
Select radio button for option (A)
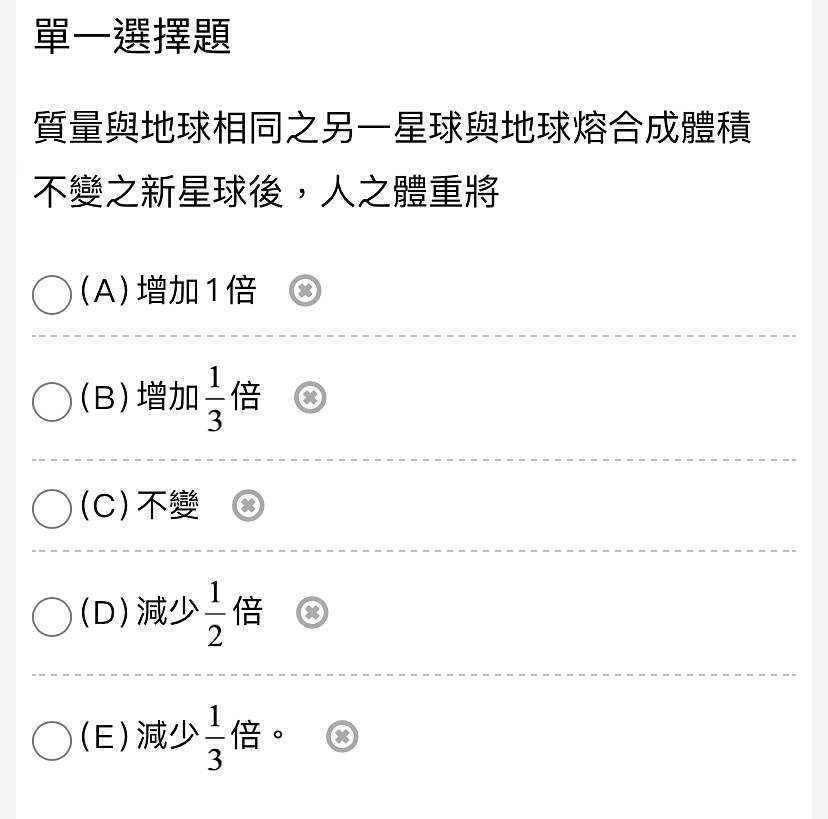click(52, 295)
